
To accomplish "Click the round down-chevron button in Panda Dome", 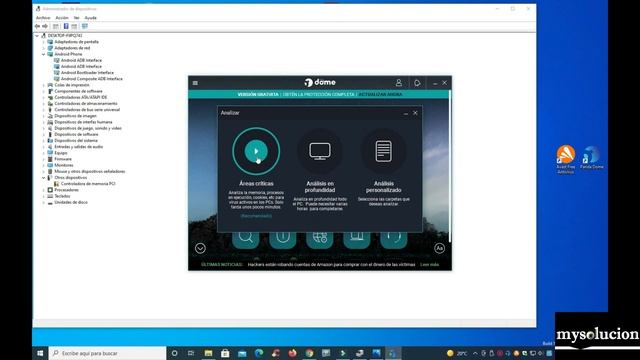I will pos(200,248).
